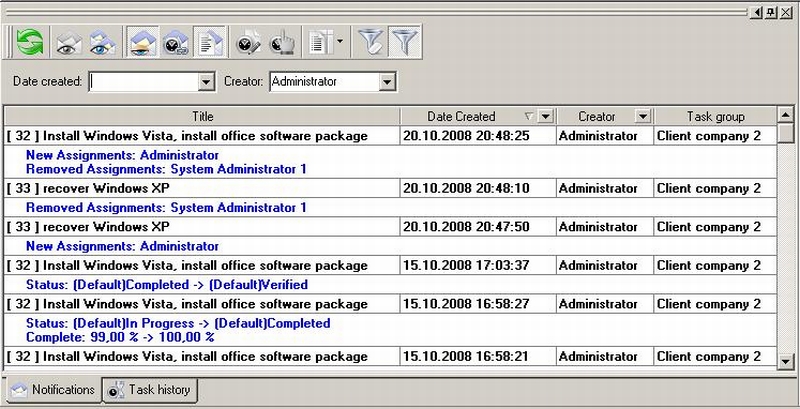
Task: Open the Date Created column filter dropdown
Action: click(x=545, y=117)
